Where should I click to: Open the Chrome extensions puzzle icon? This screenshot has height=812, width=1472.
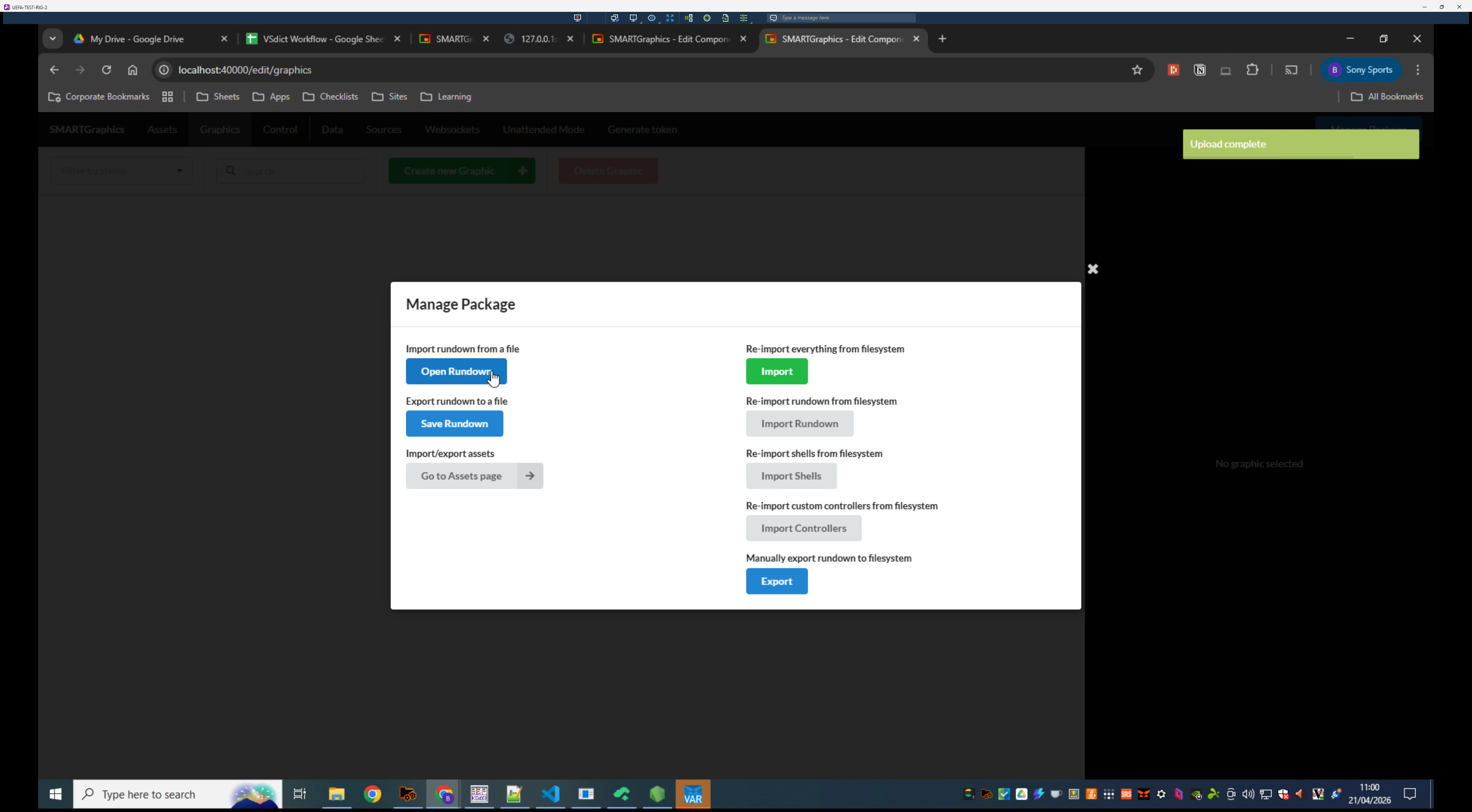click(1252, 70)
